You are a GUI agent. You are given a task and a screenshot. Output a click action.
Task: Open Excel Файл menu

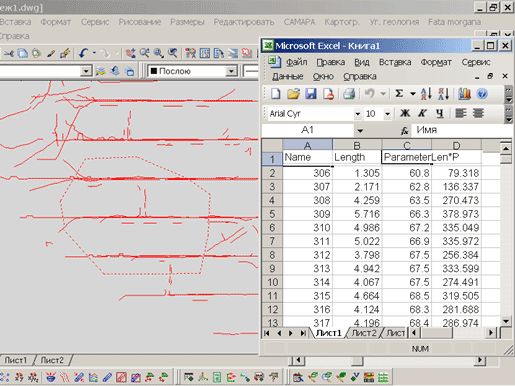tap(297, 62)
